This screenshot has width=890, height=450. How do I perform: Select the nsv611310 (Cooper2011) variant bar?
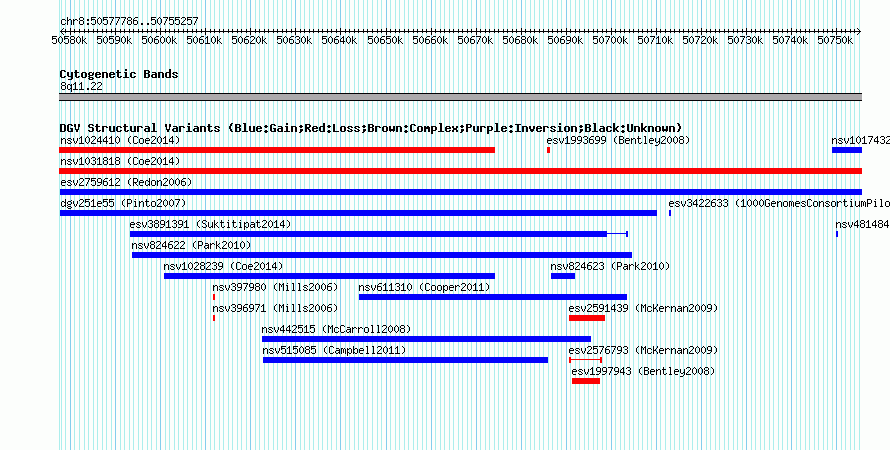pos(493,297)
